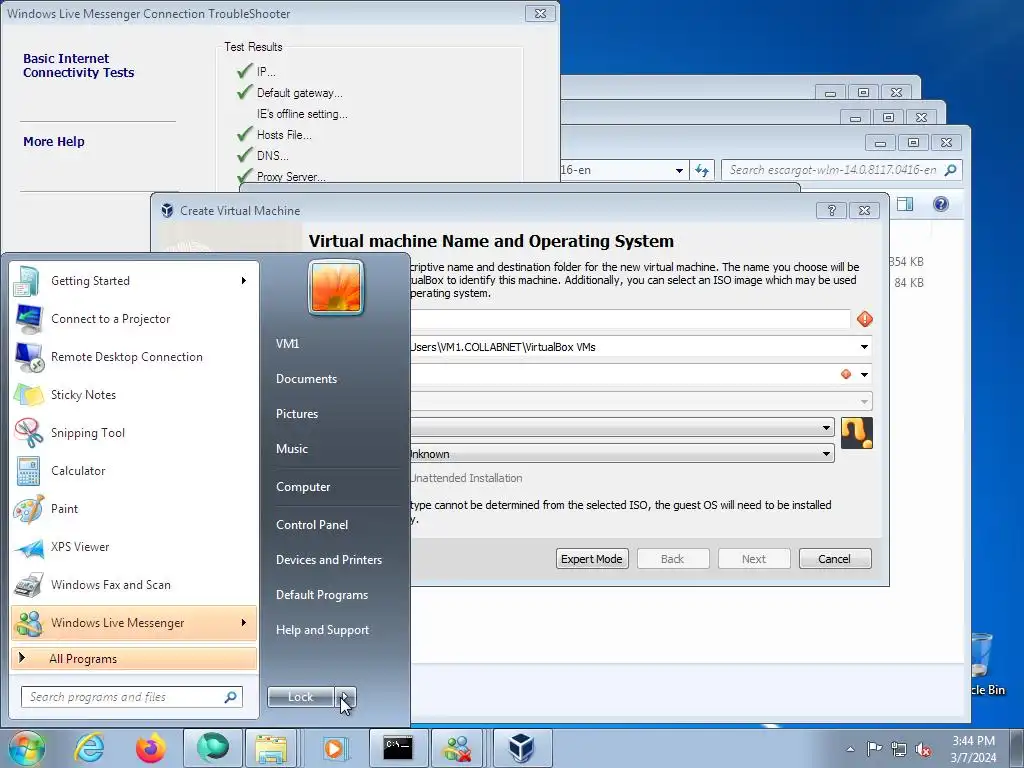The width and height of the screenshot is (1024, 768).
Task: Open Default Programs
Action: [x=321, y=595]
